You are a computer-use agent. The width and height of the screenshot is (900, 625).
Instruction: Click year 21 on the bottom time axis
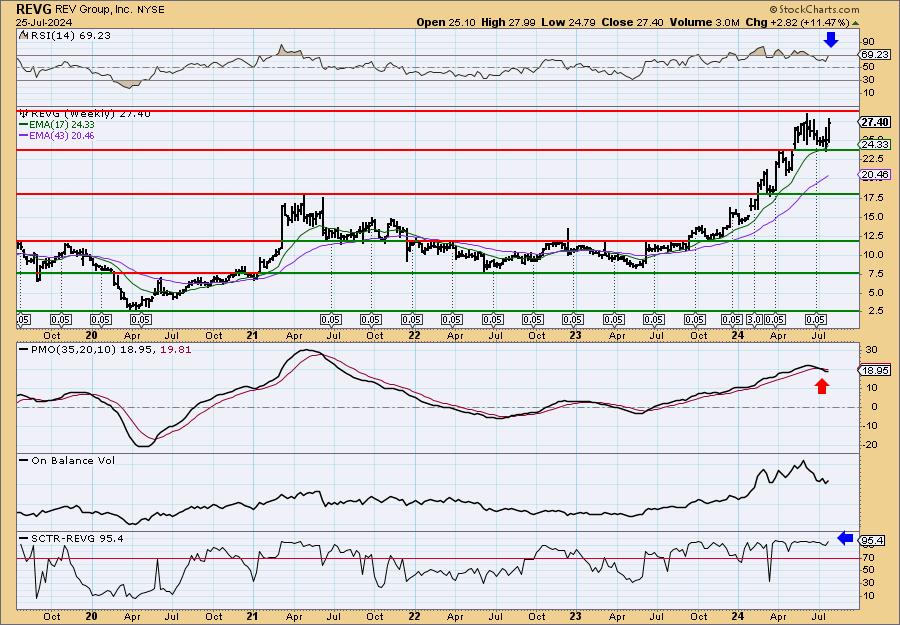point(253,616)
